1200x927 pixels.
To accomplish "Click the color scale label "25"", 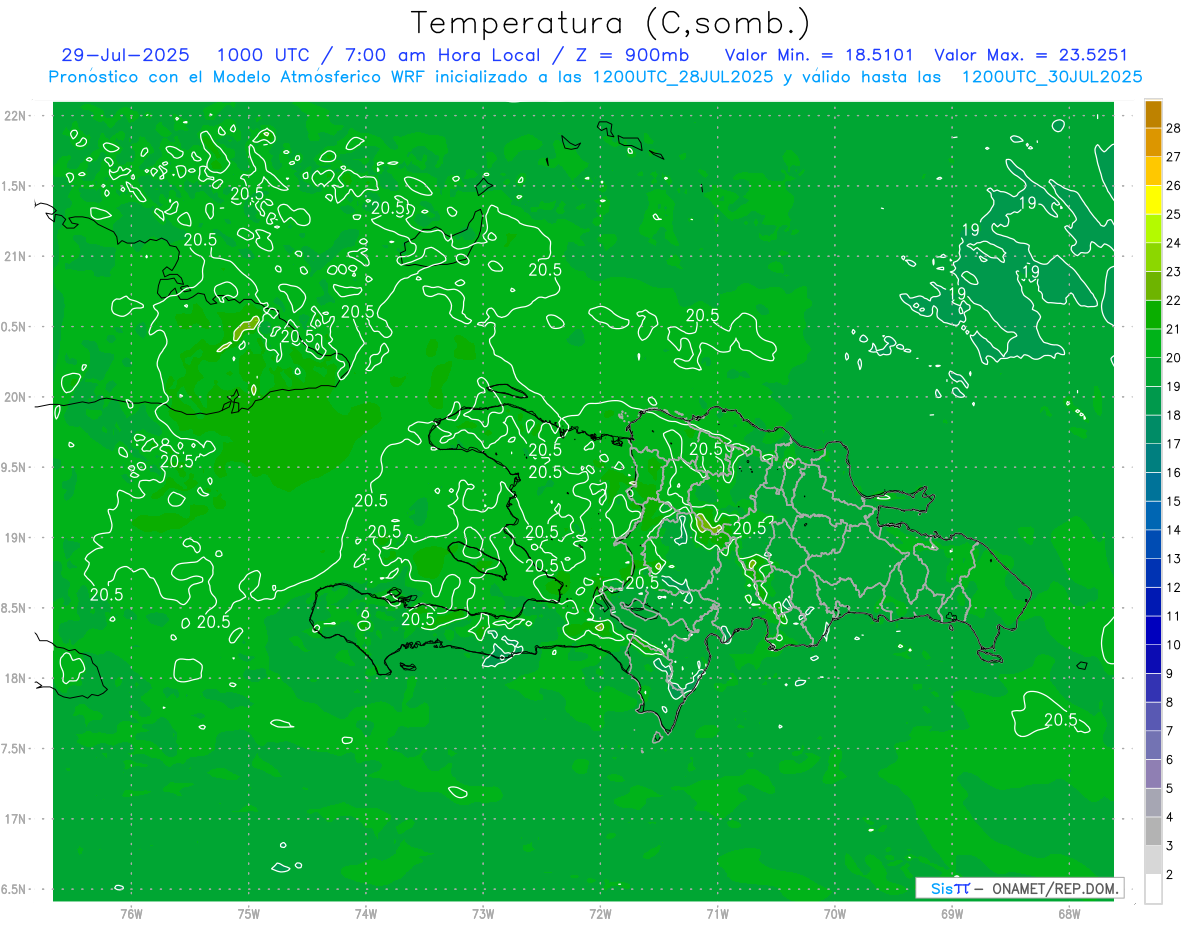I will pyautogui.click(x=1173, y=214).
